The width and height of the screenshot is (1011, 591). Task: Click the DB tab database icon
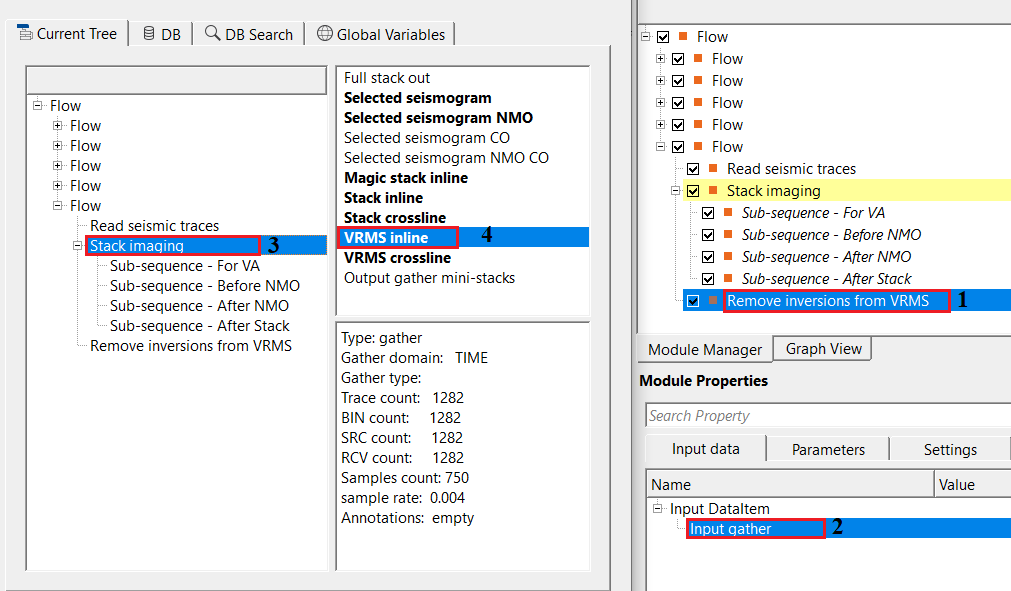pyautogui.click(x=147, y=33)
